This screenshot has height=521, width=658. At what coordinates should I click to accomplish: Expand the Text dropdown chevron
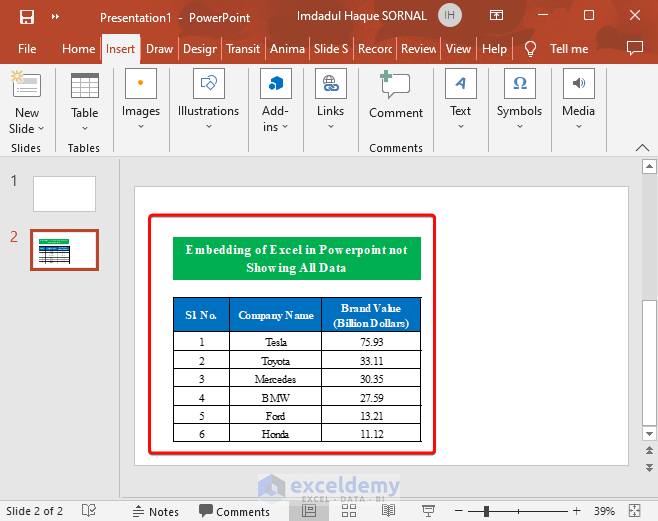[x=461, y=126]
